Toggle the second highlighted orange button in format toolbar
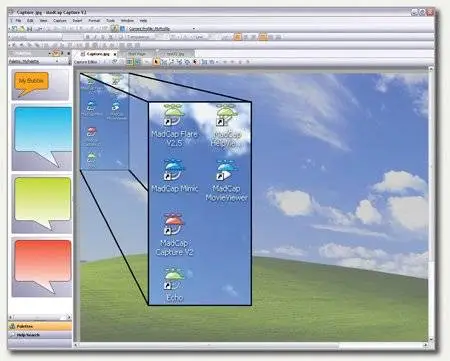Viewport: 450px width, 361px height. point(263,37)
